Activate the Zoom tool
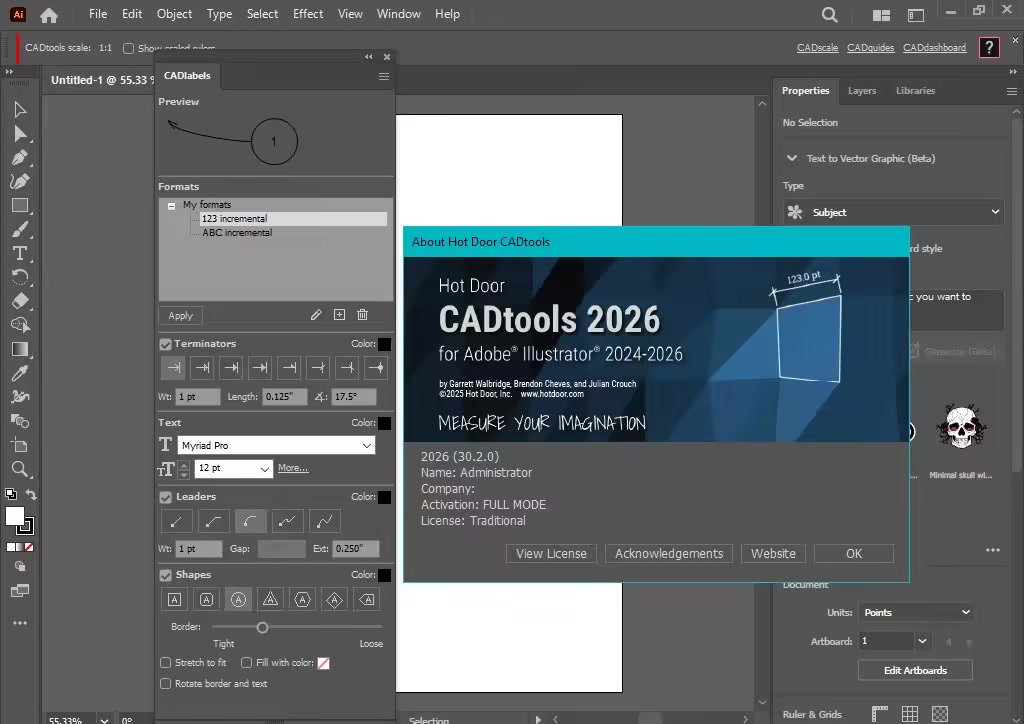The width and height of the screenshot is (1024, 724). tap(20, 469)
